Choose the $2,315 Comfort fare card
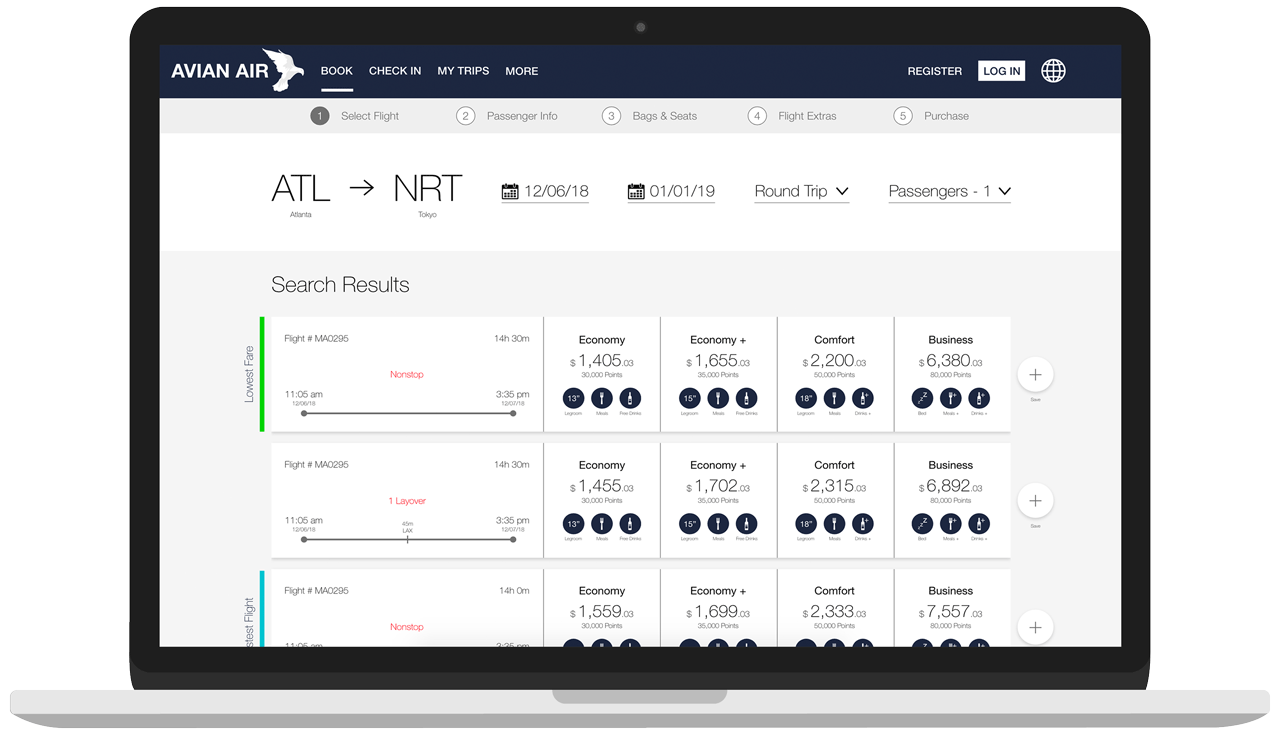This screenshot has height=740, width=1280. click(835, 501)
